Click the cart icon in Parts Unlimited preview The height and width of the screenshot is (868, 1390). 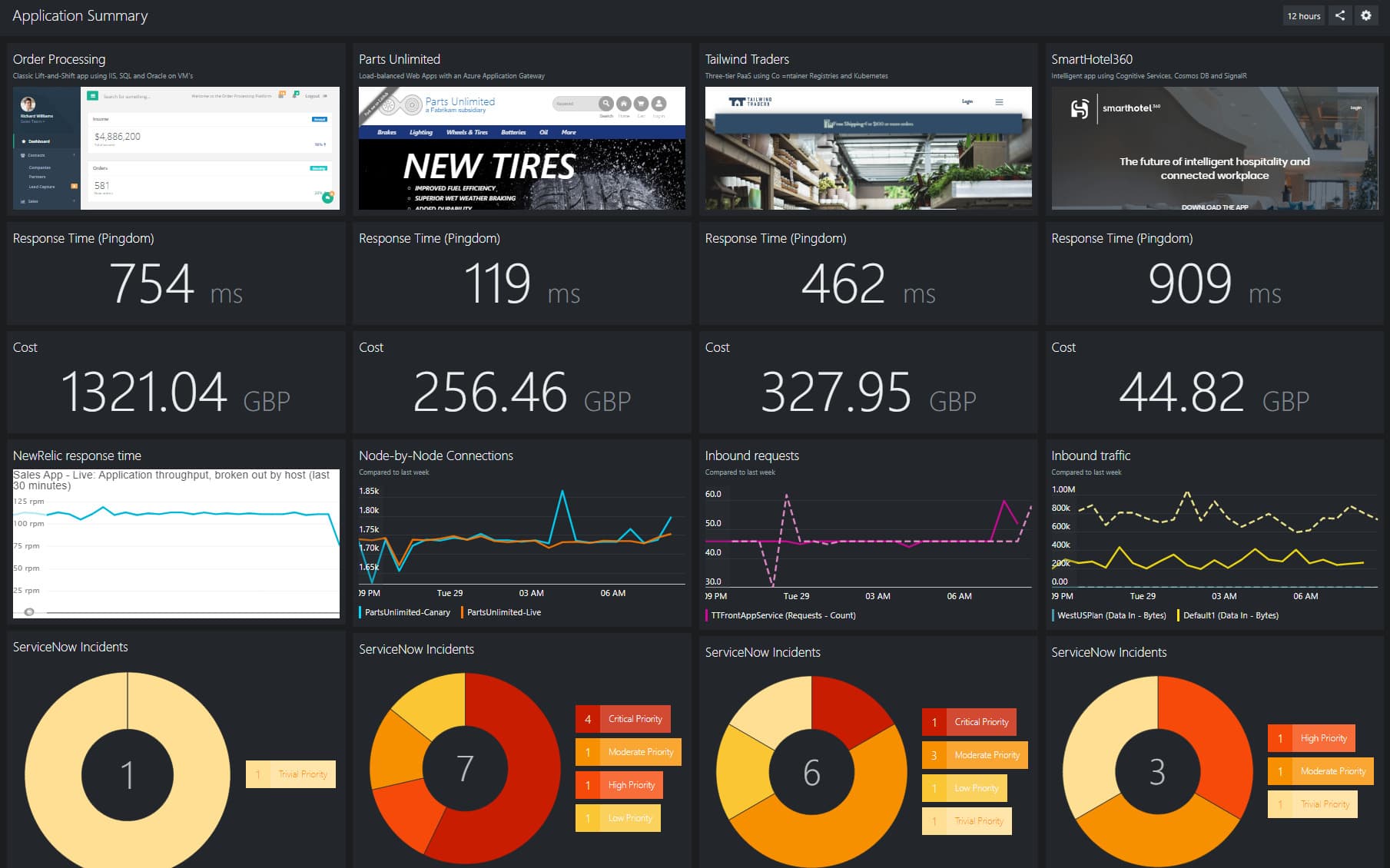click(x=641, y=103)
